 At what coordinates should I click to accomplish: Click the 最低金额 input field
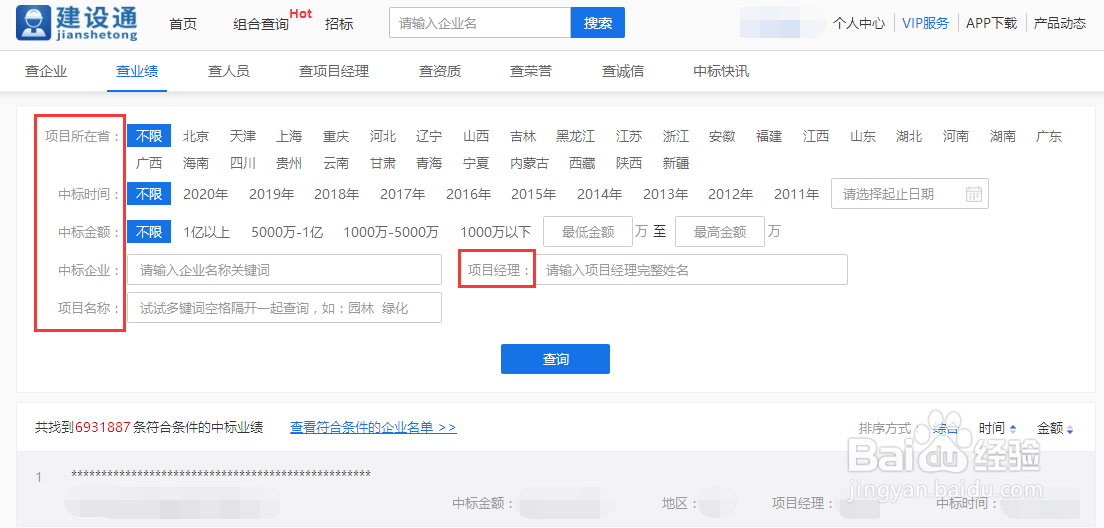point(588,232)
